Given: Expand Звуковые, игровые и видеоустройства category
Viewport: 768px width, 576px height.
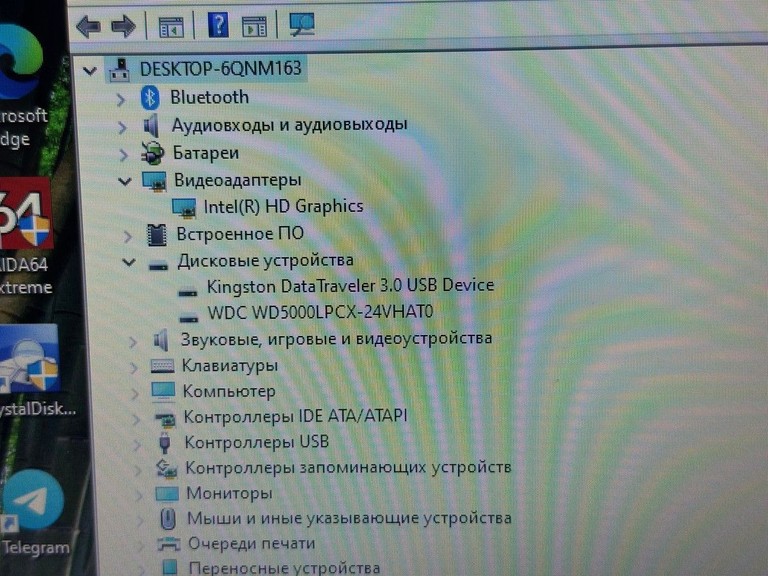Looking at the screenshot, I should click(132, 341).
